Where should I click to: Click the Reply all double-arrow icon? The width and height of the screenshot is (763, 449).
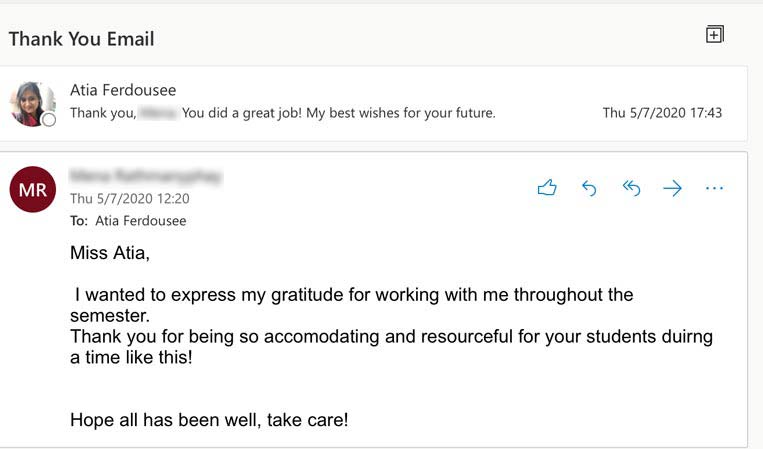[x=631, y=188]
